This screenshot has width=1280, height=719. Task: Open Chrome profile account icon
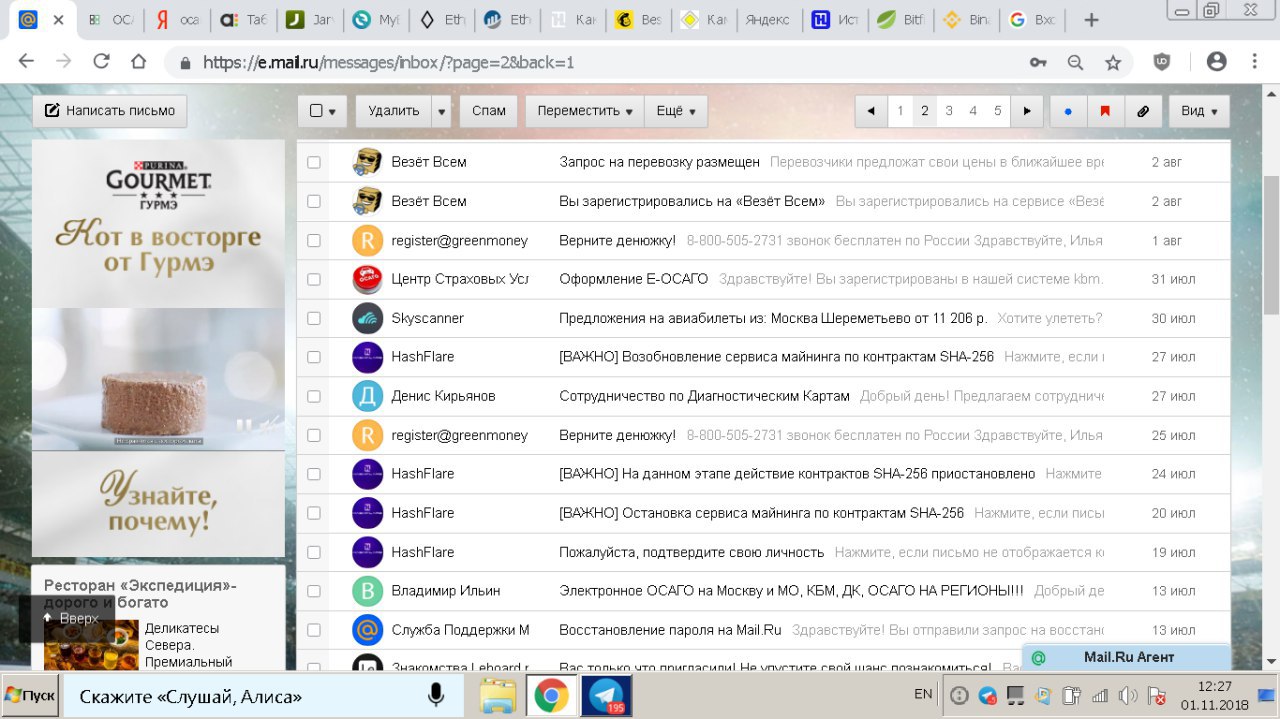(x=1216, y=62)
